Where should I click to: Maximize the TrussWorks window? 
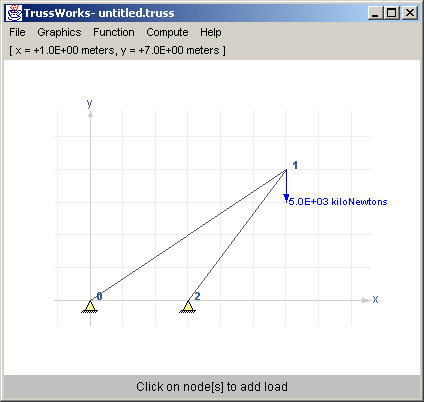(x=392, y=13)
